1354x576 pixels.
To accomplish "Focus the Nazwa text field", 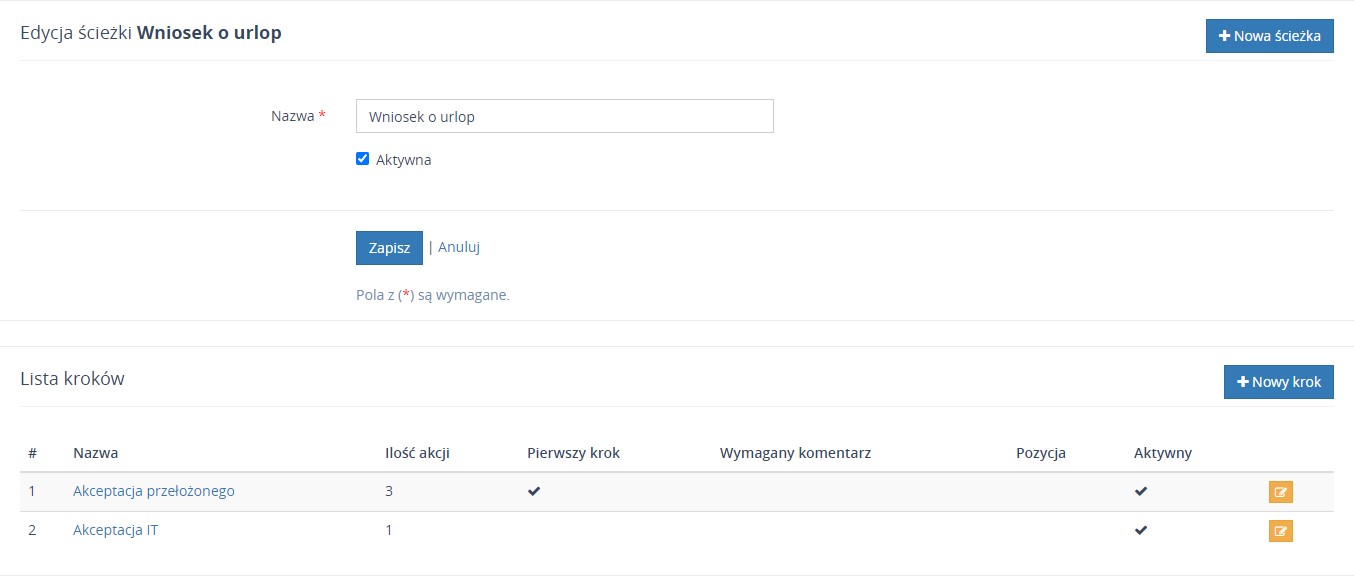I will click(564, 116).
